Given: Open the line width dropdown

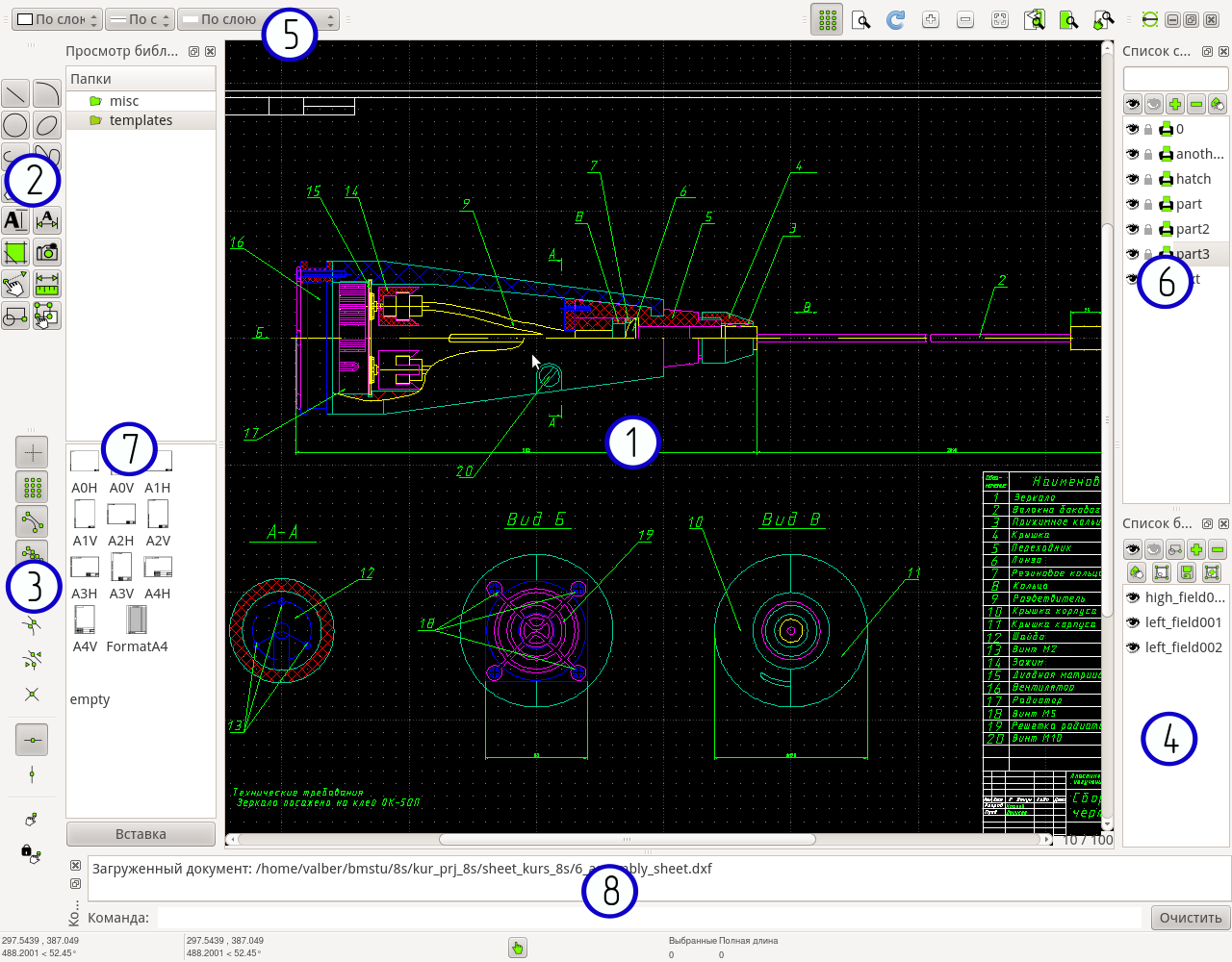Looking at the screenshot, I should point(140,18).
